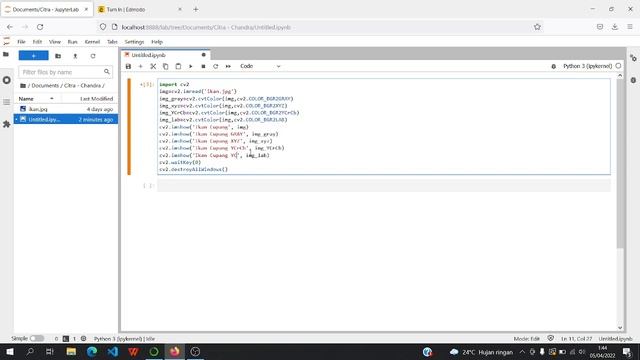Insert a cell below with the plus icon

point(140,66)
